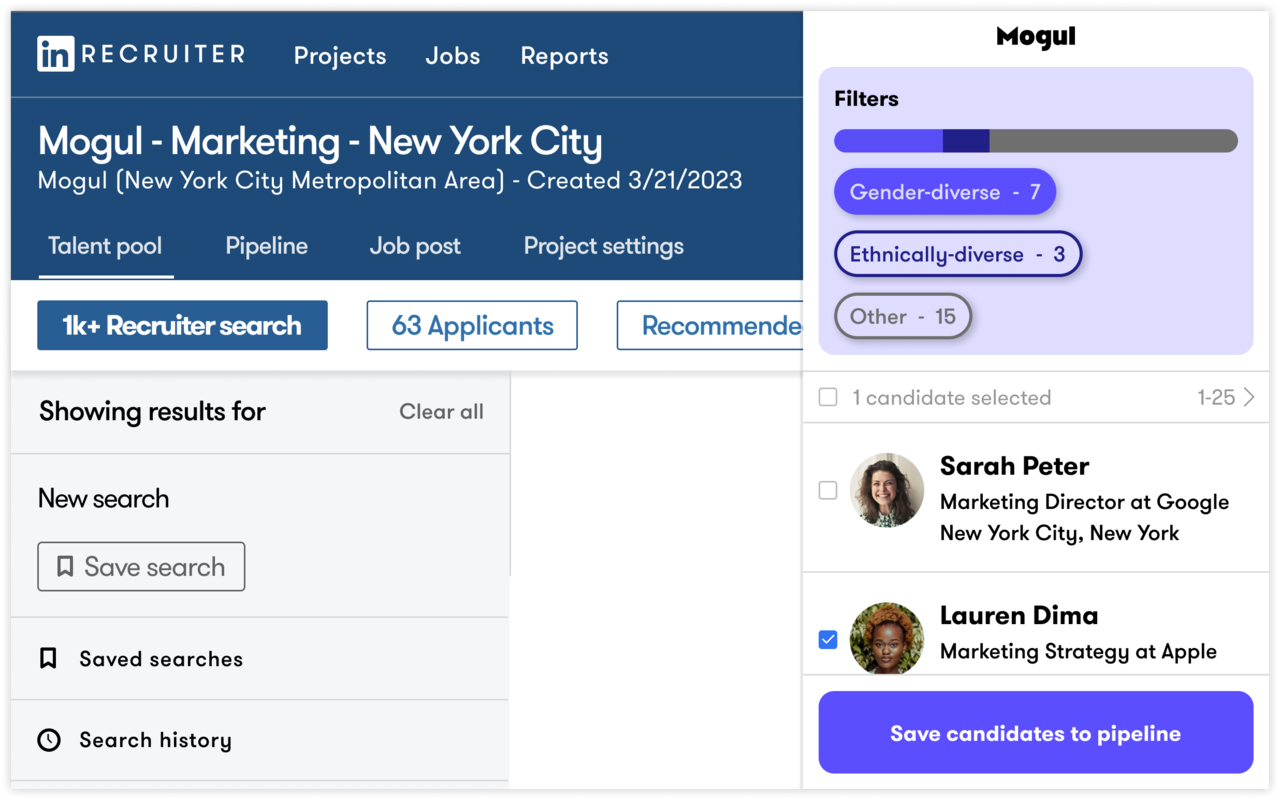Toggle the select-all candidates checkbox
Screen dimensions: 1280x800
pos(828,397)
